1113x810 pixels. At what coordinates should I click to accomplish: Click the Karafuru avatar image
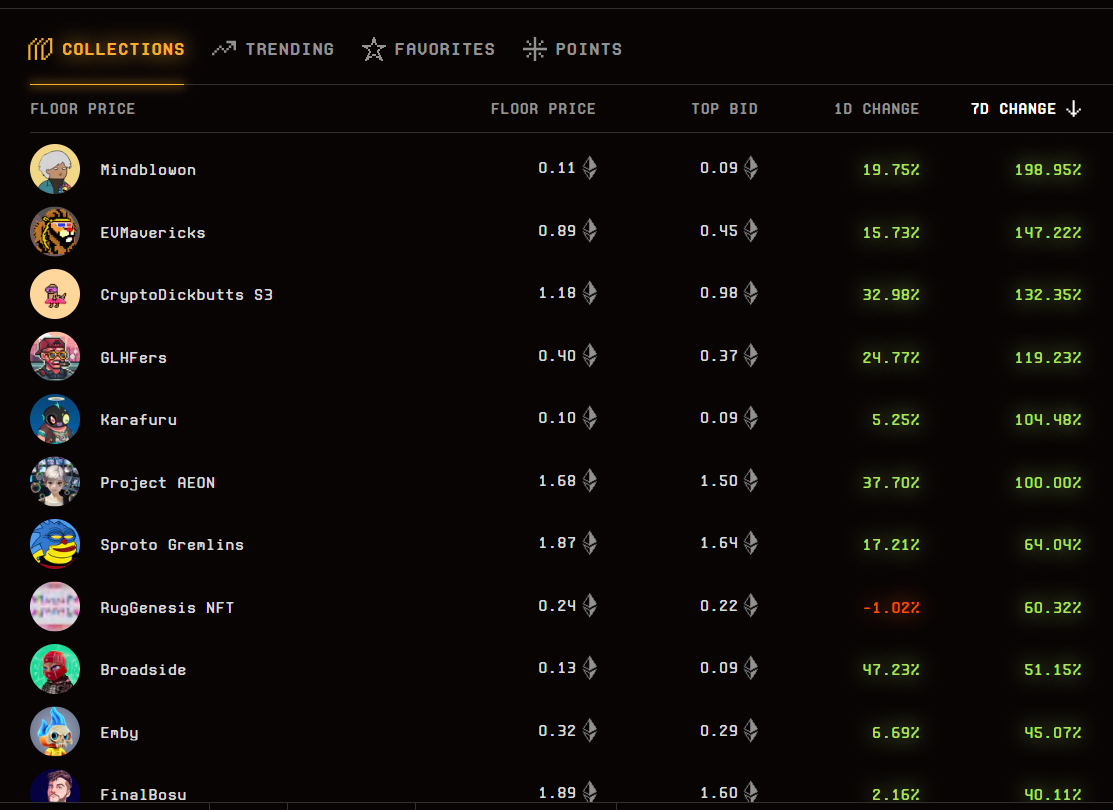pyautogui.click(x=55, y=419)
